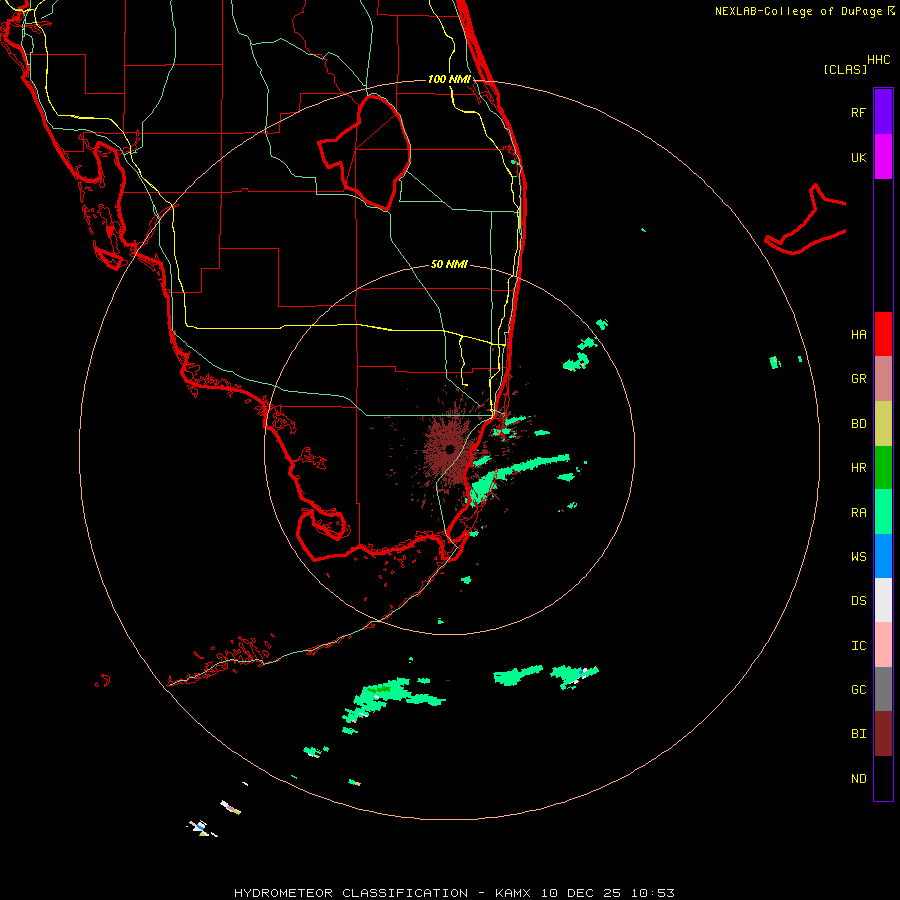Click the UK legend label
Image resolution: width=900 pixels, height=900 pixels.
point(858,157)
